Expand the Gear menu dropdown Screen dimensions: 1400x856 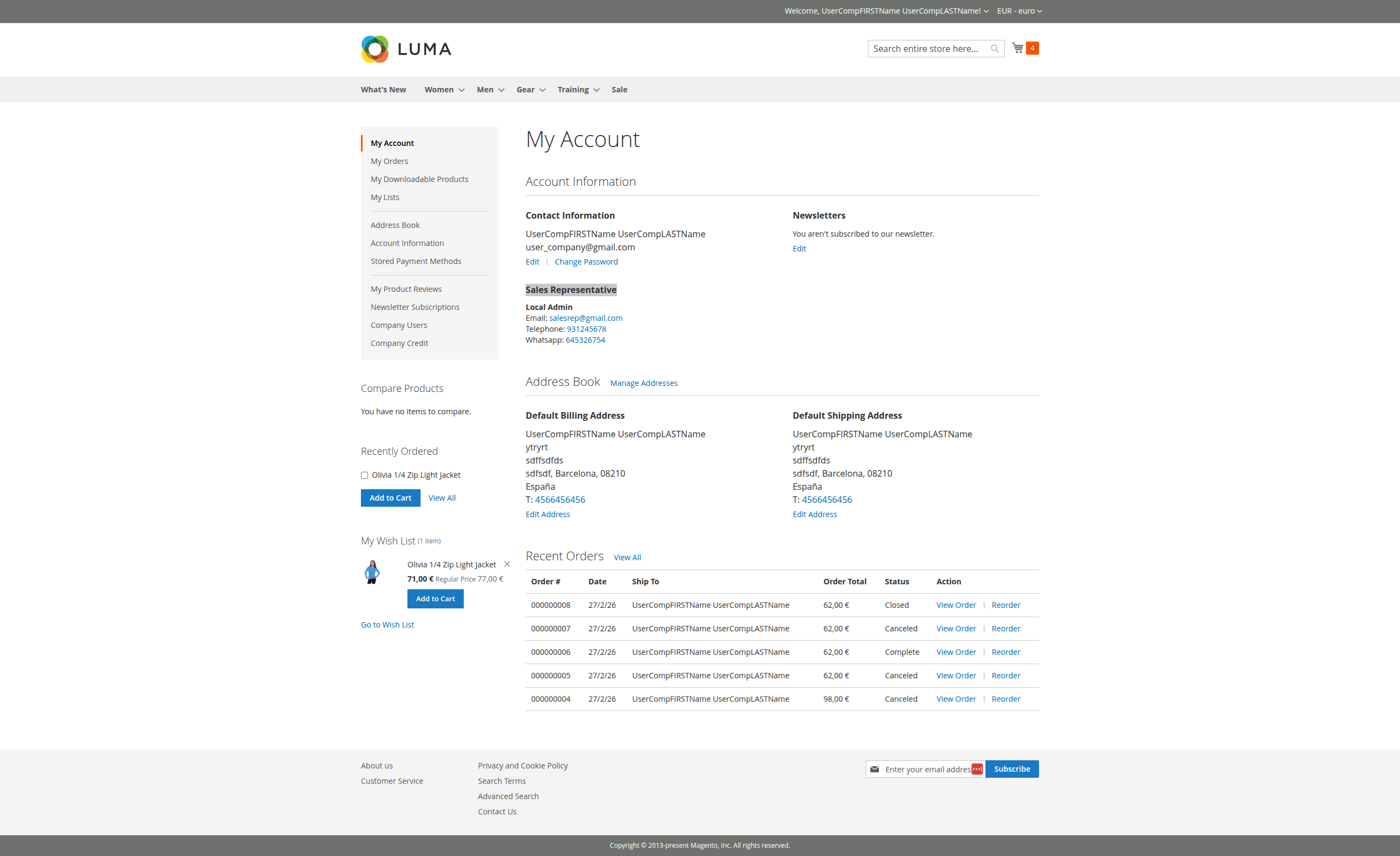529,89
